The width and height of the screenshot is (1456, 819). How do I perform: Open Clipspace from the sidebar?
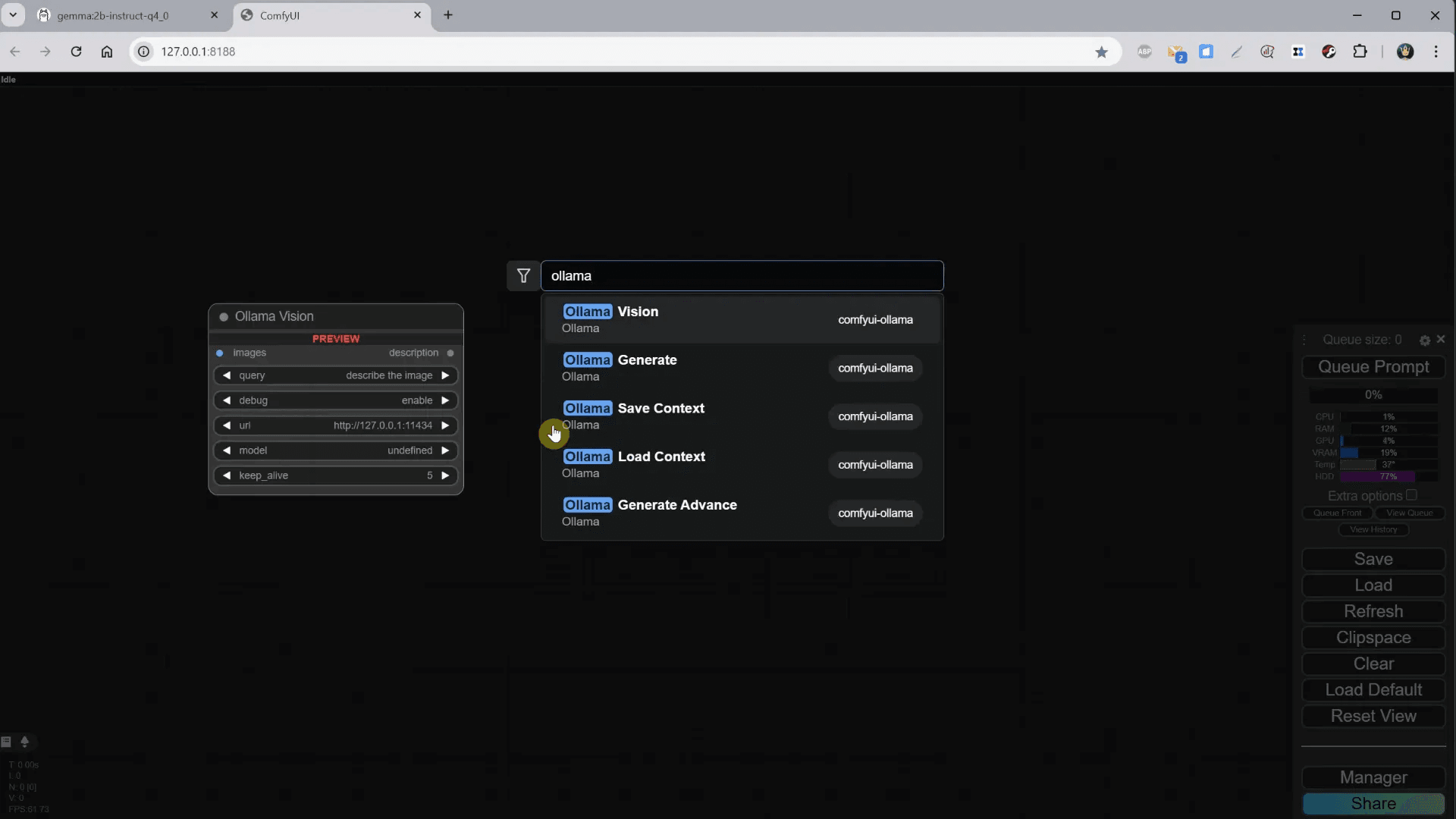1373,637
